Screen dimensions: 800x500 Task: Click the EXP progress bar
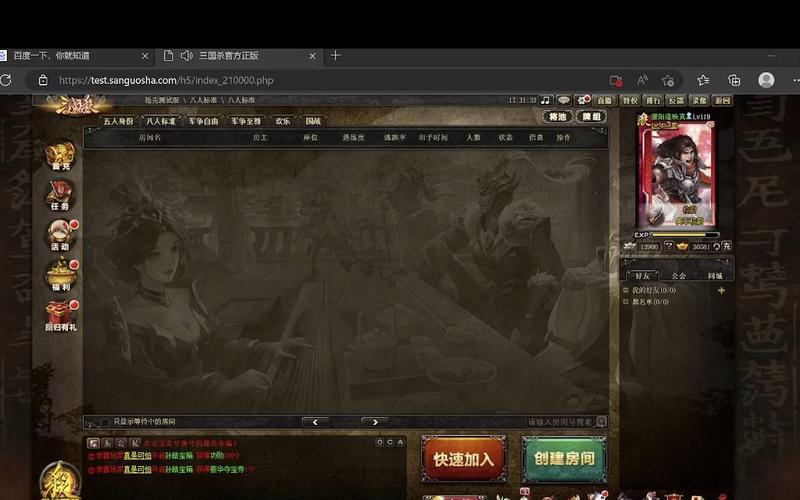coord(685,235)
